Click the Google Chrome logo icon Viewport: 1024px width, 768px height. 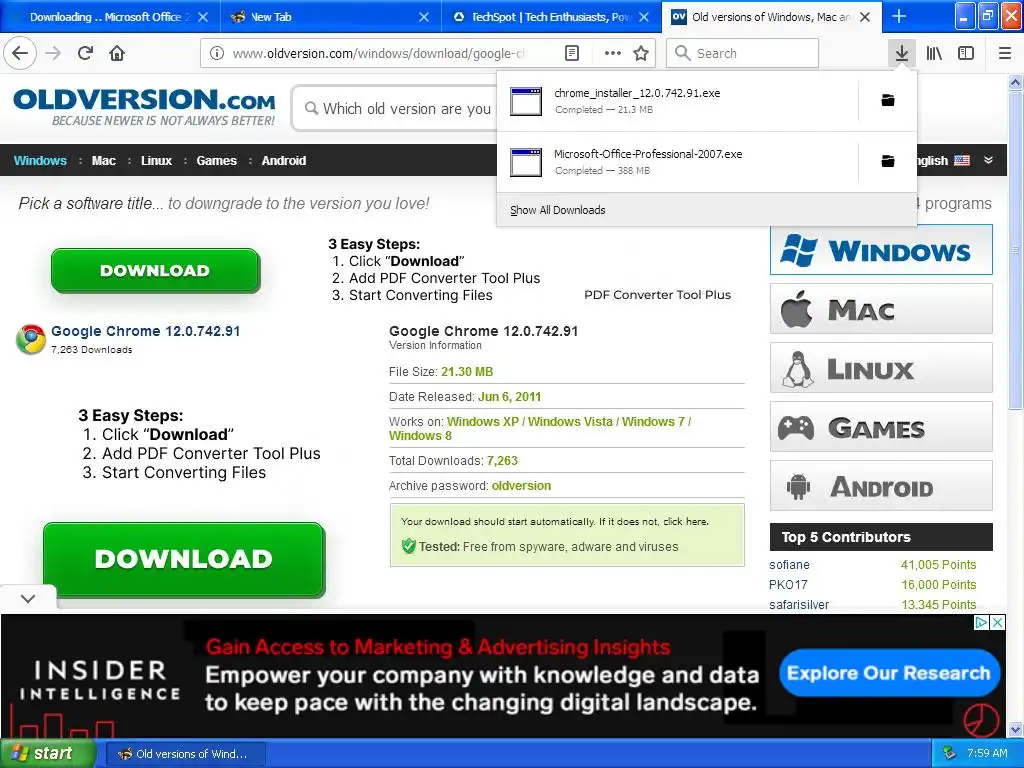tap(31, 339)
